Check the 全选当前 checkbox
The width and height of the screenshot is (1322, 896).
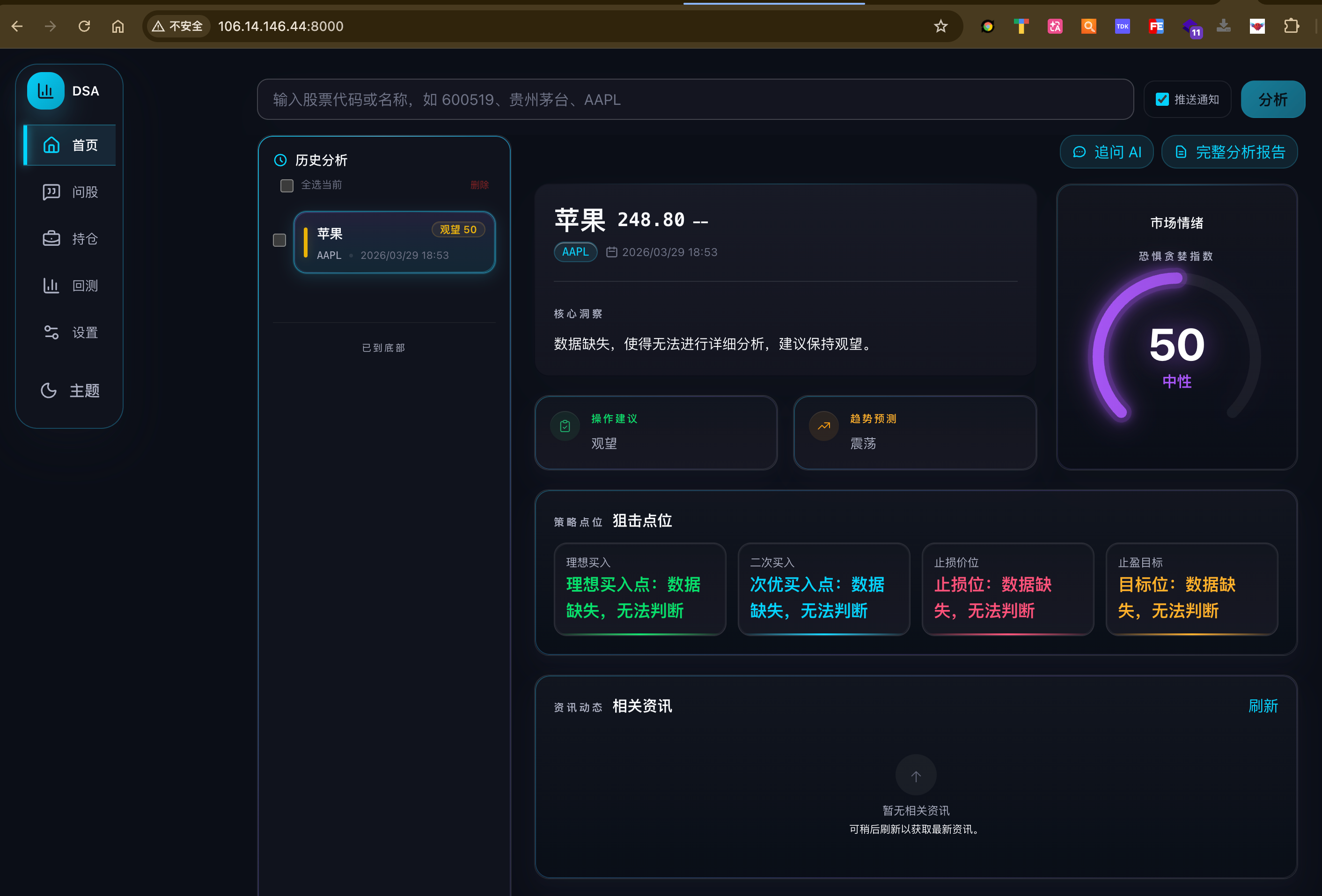[286, 185]
